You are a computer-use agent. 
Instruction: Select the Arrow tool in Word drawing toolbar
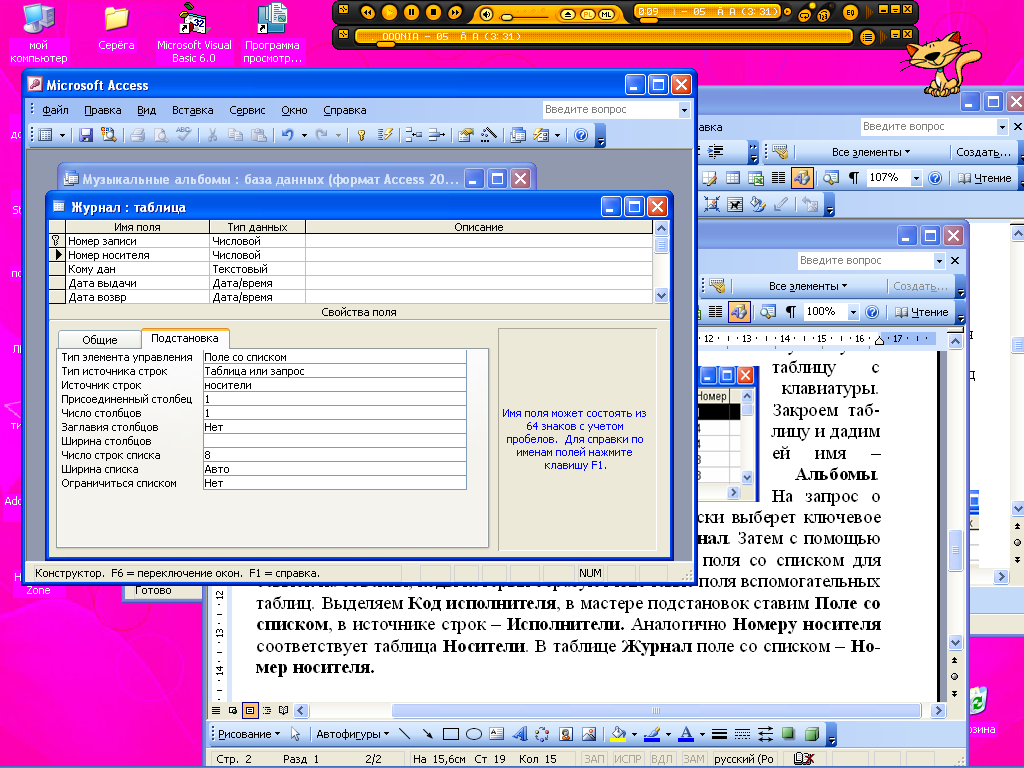pyautogui.click(x=427, y=734)
